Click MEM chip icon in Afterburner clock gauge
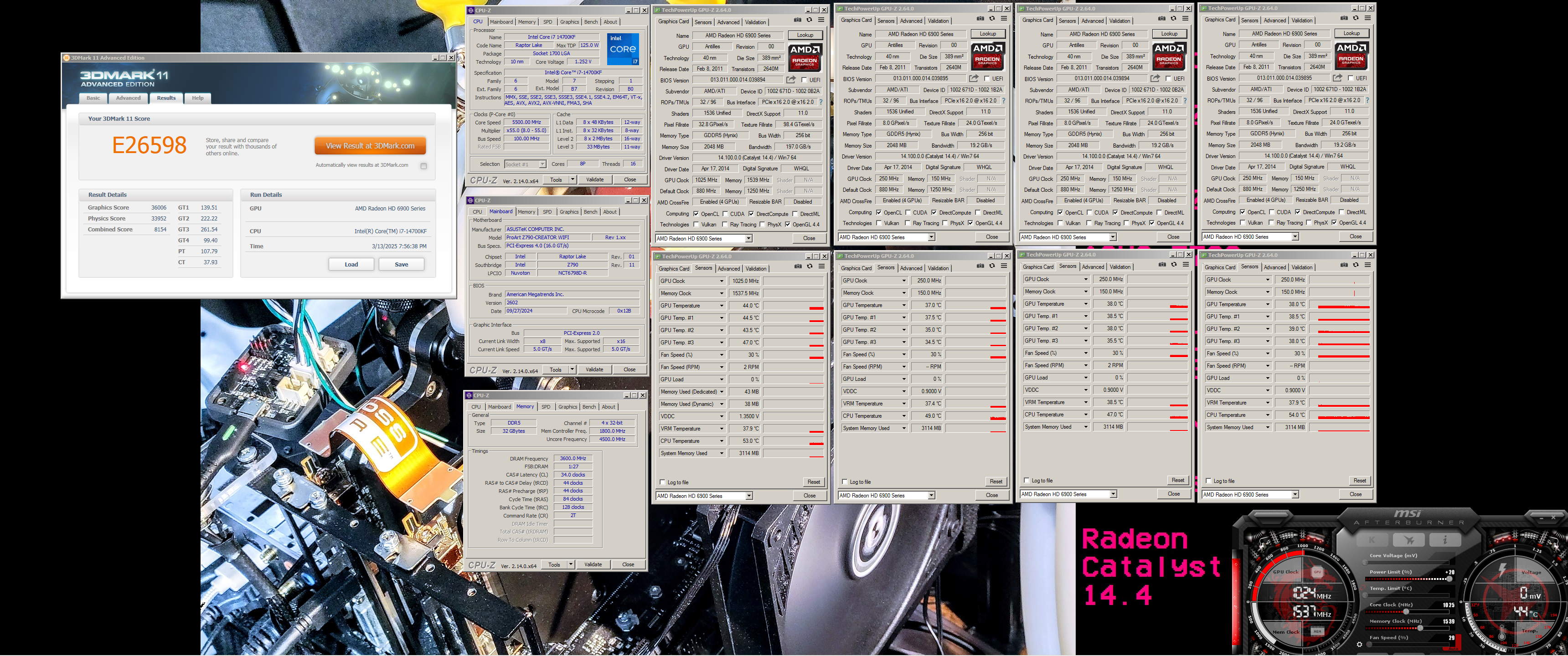The width and height of the screenshot is (1568, 656). pyautogui.click(x=1318, y=632)
